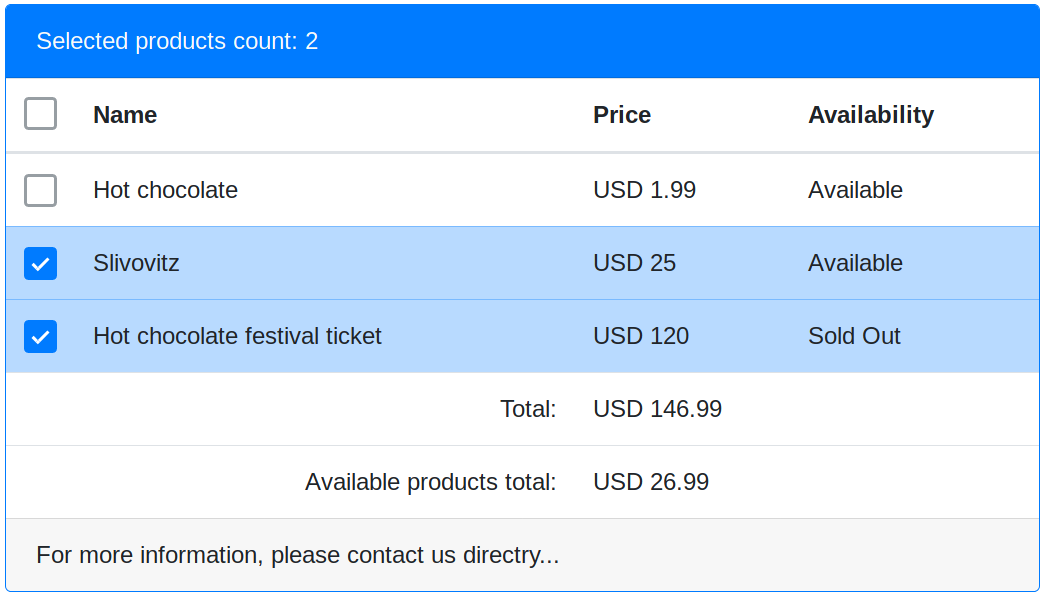Click the USD 1.99 price cell

click(x=644, y=190)
